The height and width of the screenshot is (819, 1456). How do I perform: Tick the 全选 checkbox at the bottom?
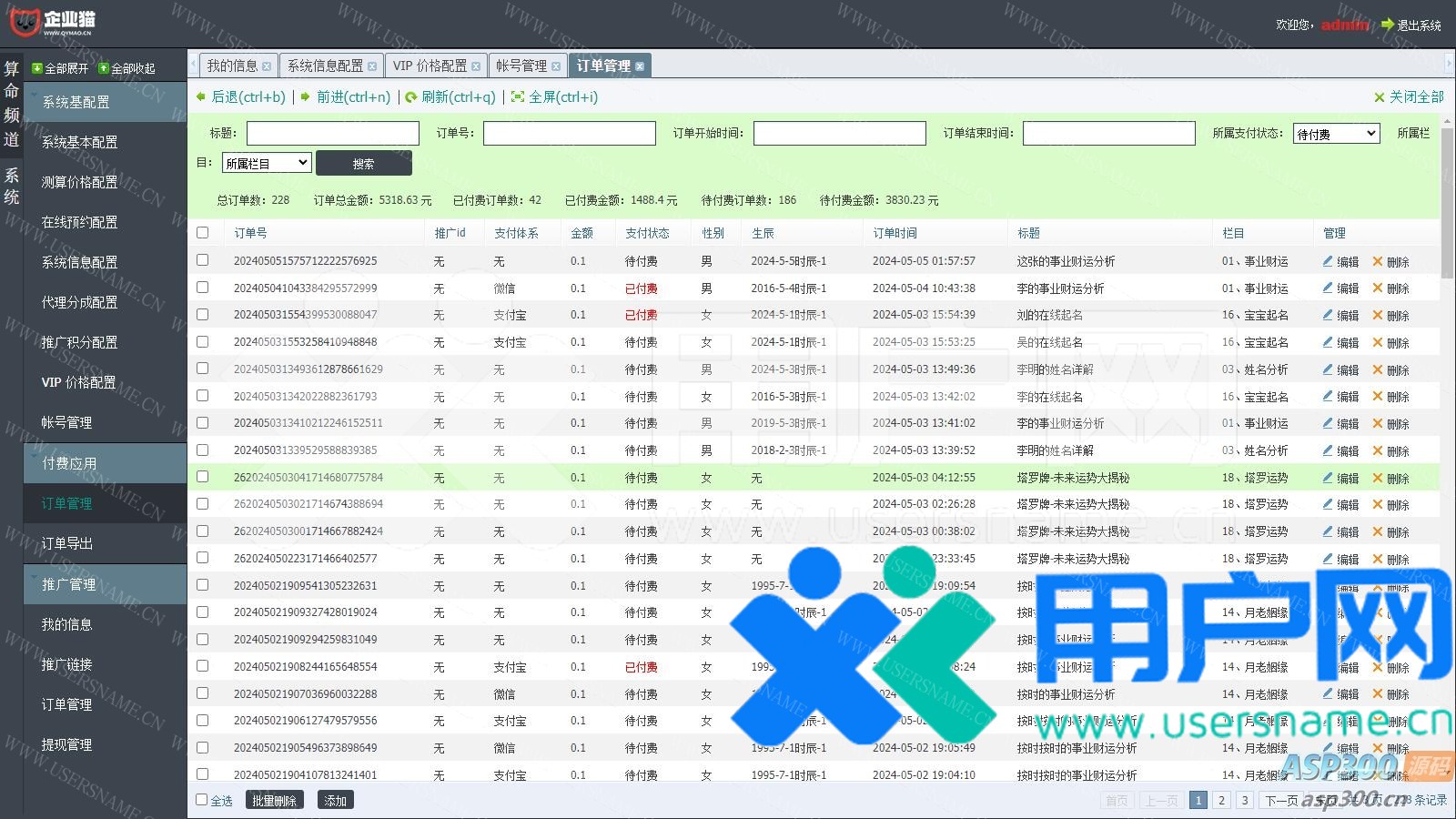point(202,800)
